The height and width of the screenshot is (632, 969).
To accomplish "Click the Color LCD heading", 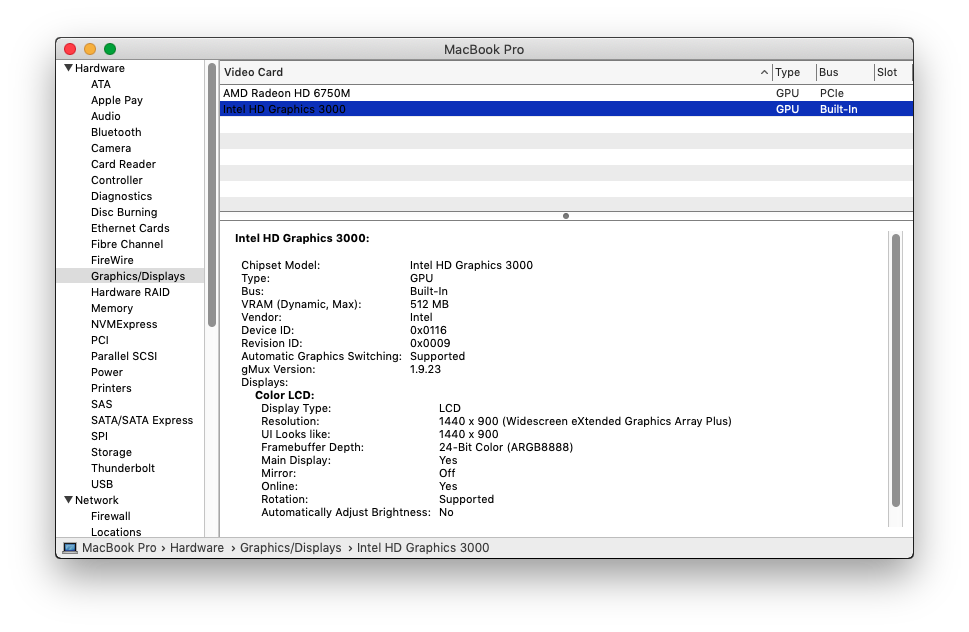I will tap(285, 395).
